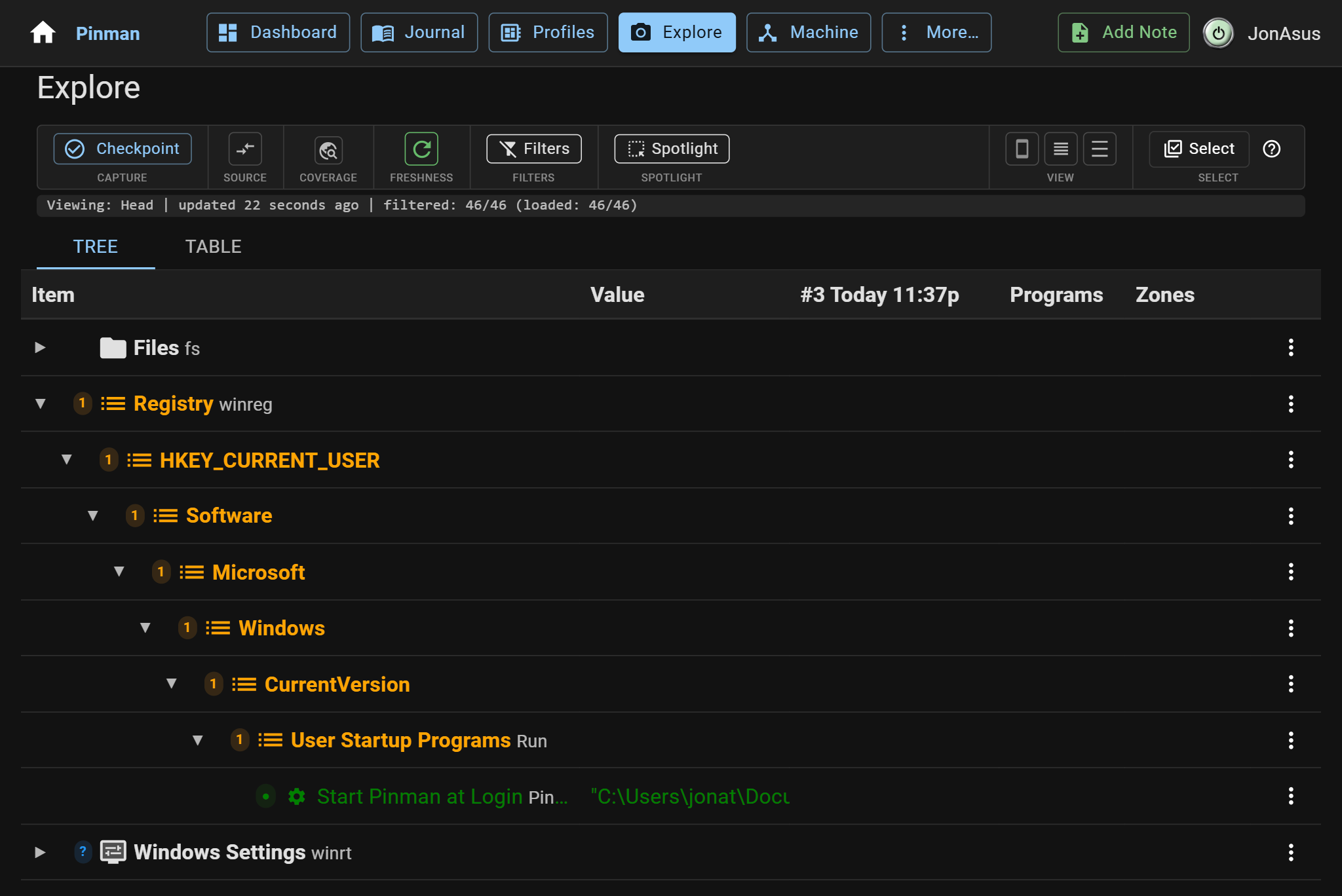This screenshot has height=896, width=1342.
Task: Enable Spotlight mode
Action: [x=672, y=149]
